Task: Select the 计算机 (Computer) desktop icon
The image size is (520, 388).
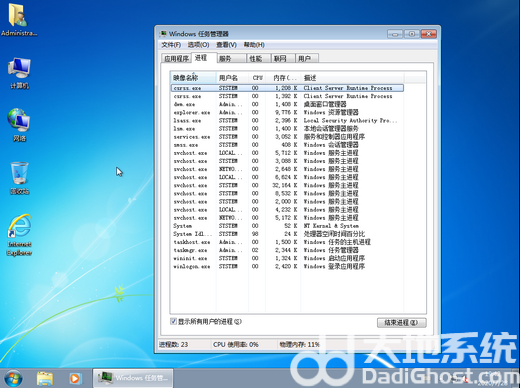Action: pos(19,73)
